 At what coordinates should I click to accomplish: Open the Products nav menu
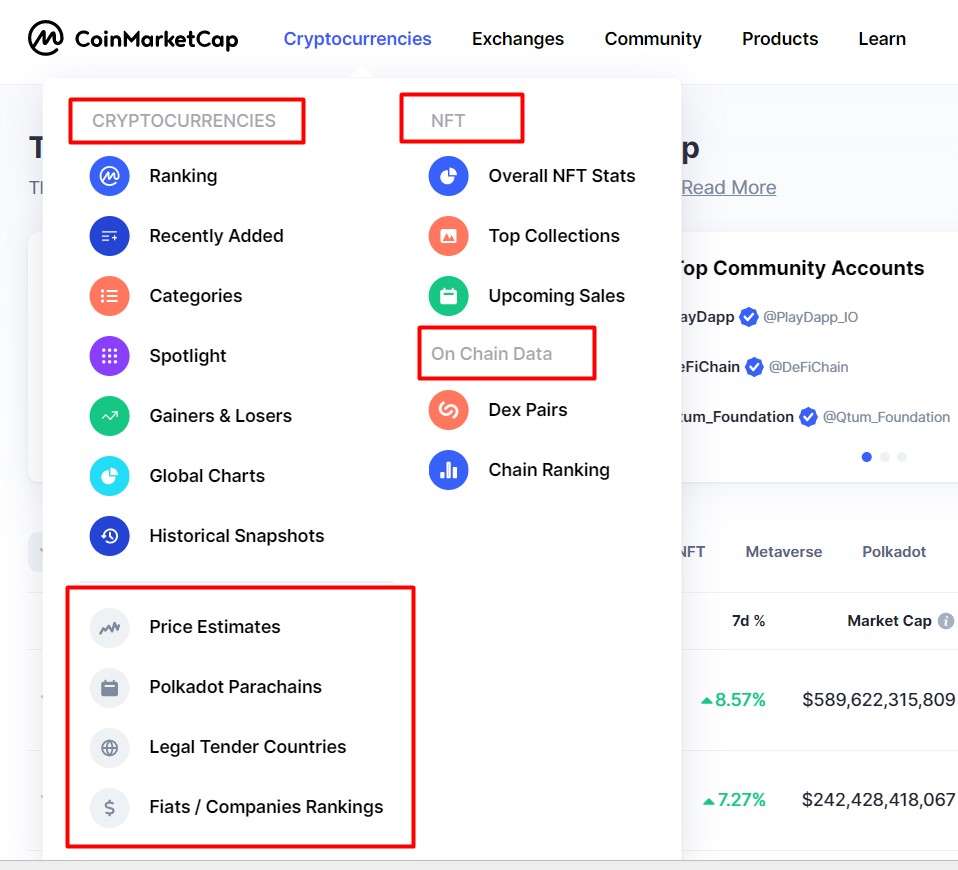[780, 38]
